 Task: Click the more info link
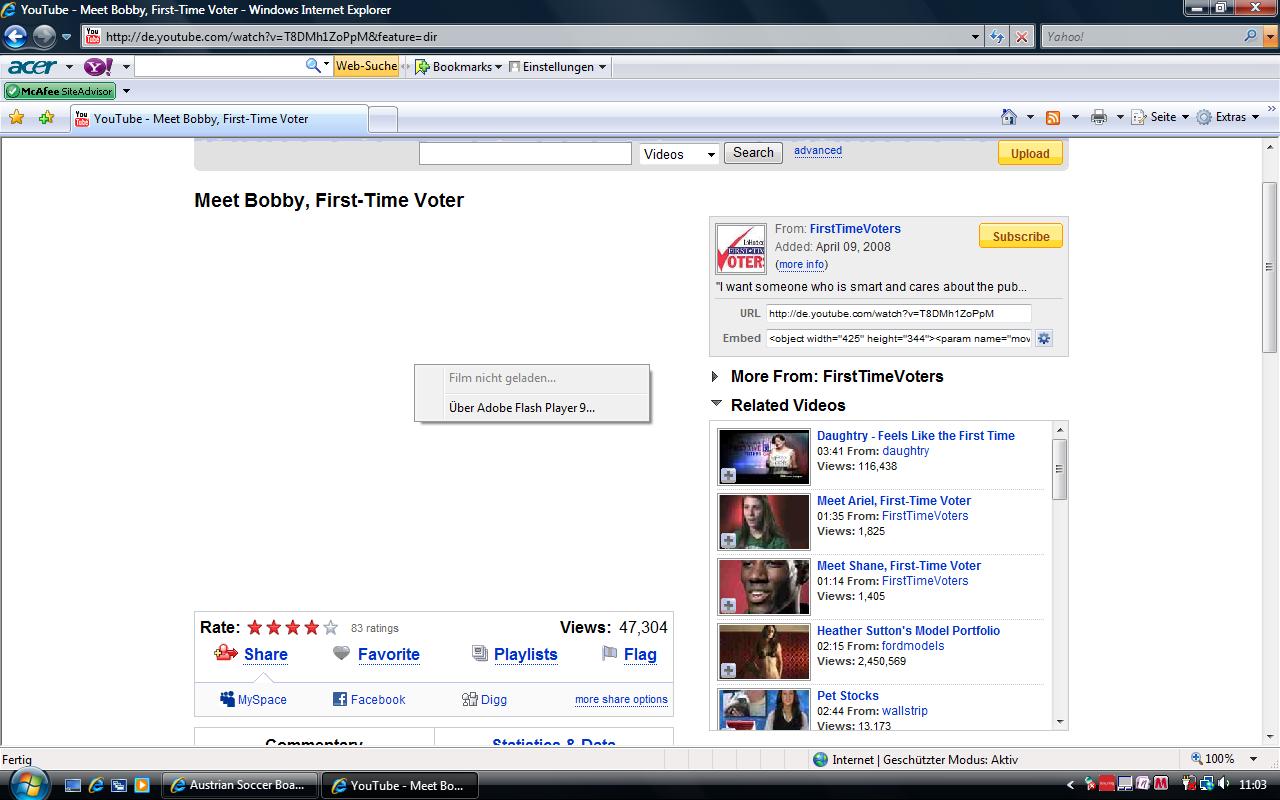[802, 265]
